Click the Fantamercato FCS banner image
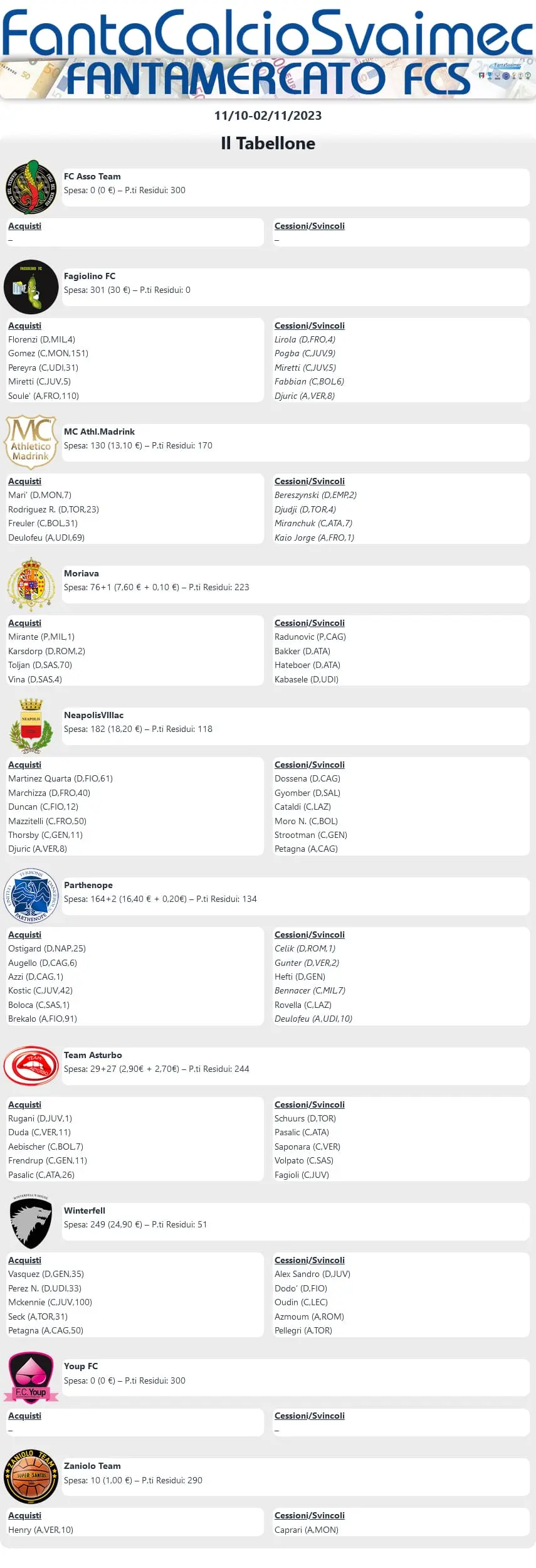Screen dimensions: 536x1568 click(268, 79)
